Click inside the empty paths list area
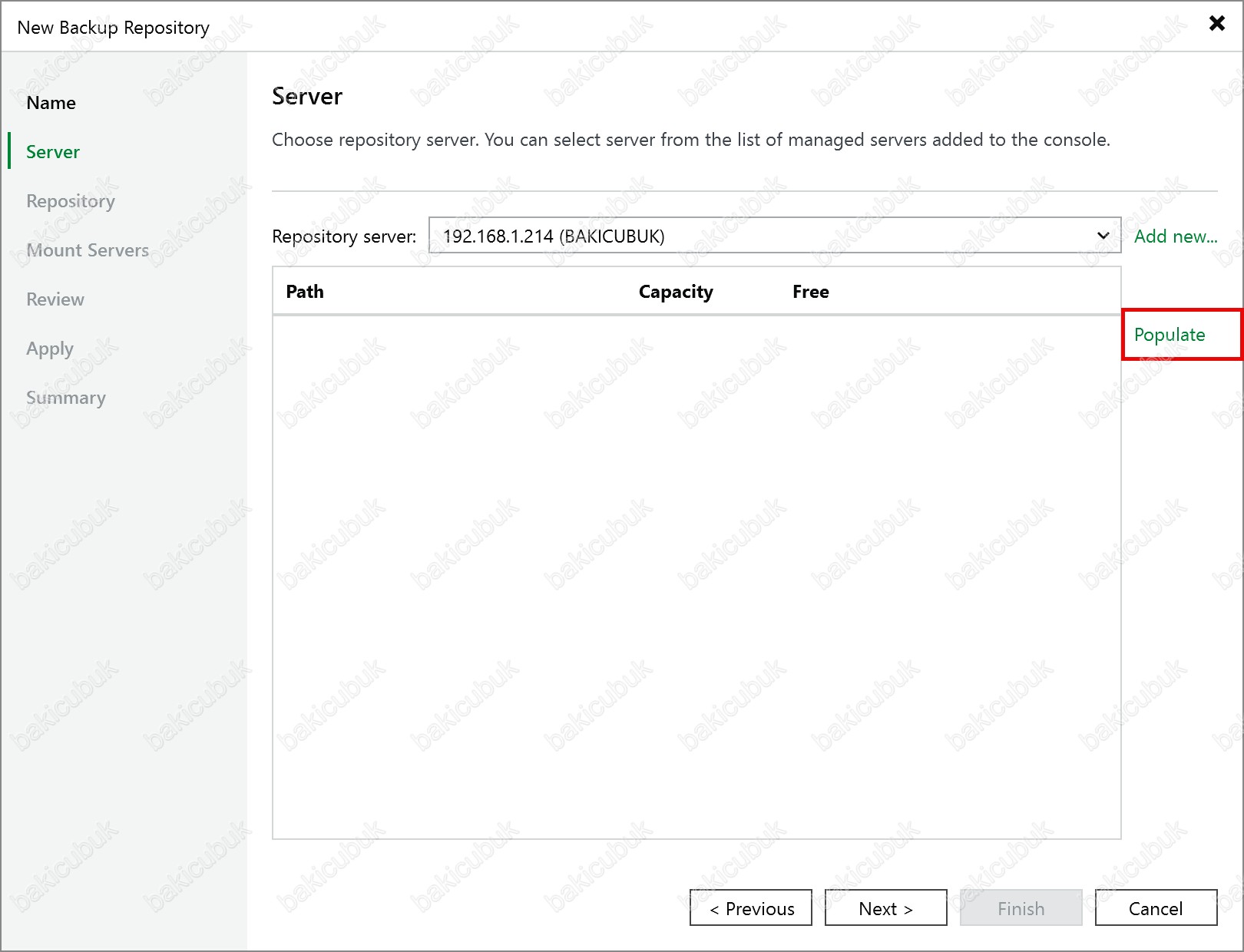This screenshot has height=952, width=1244. point(696,576)
